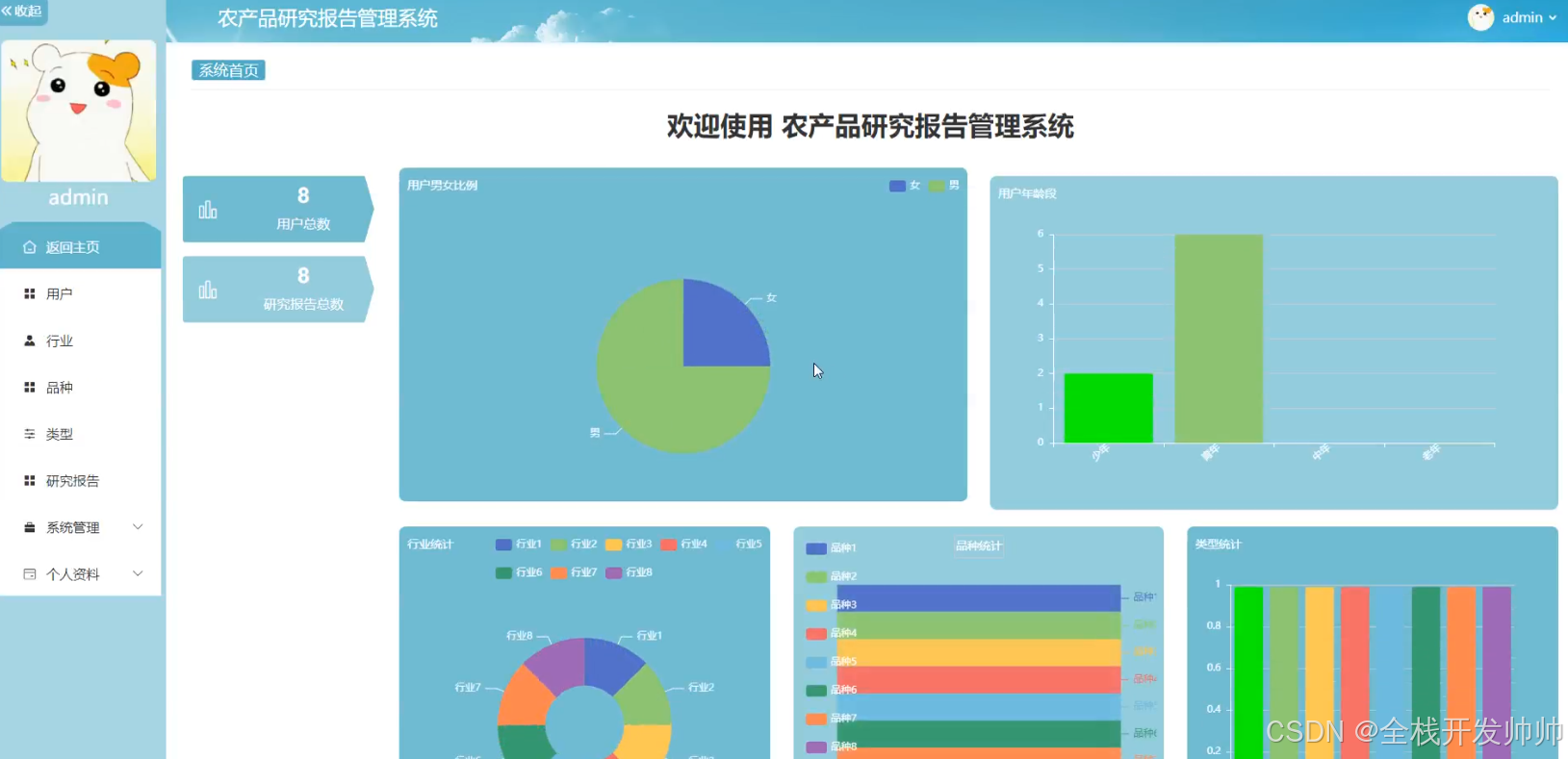
Task: Open the 品种 menu item
Action: 81,387
